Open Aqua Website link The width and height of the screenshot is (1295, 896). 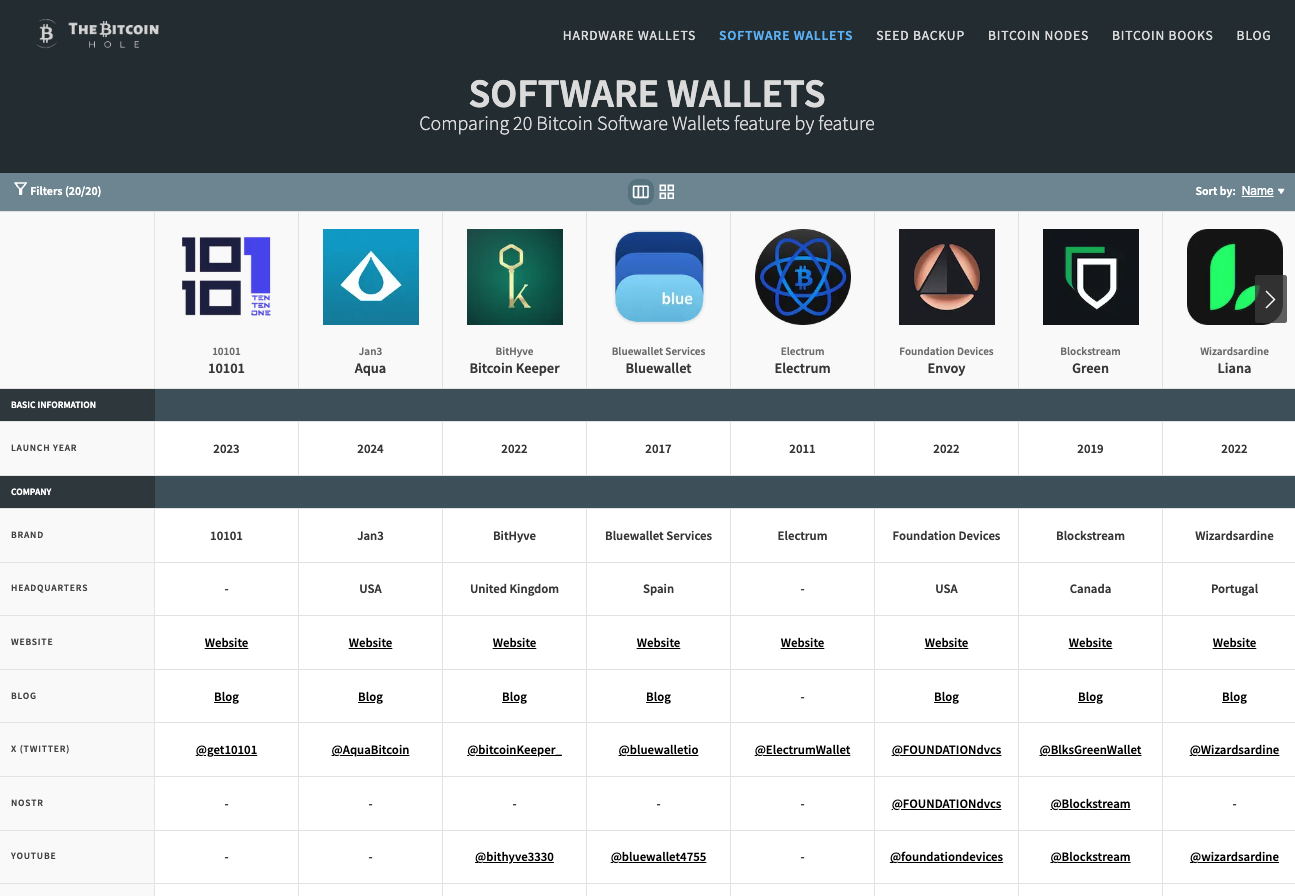point(371,643)
